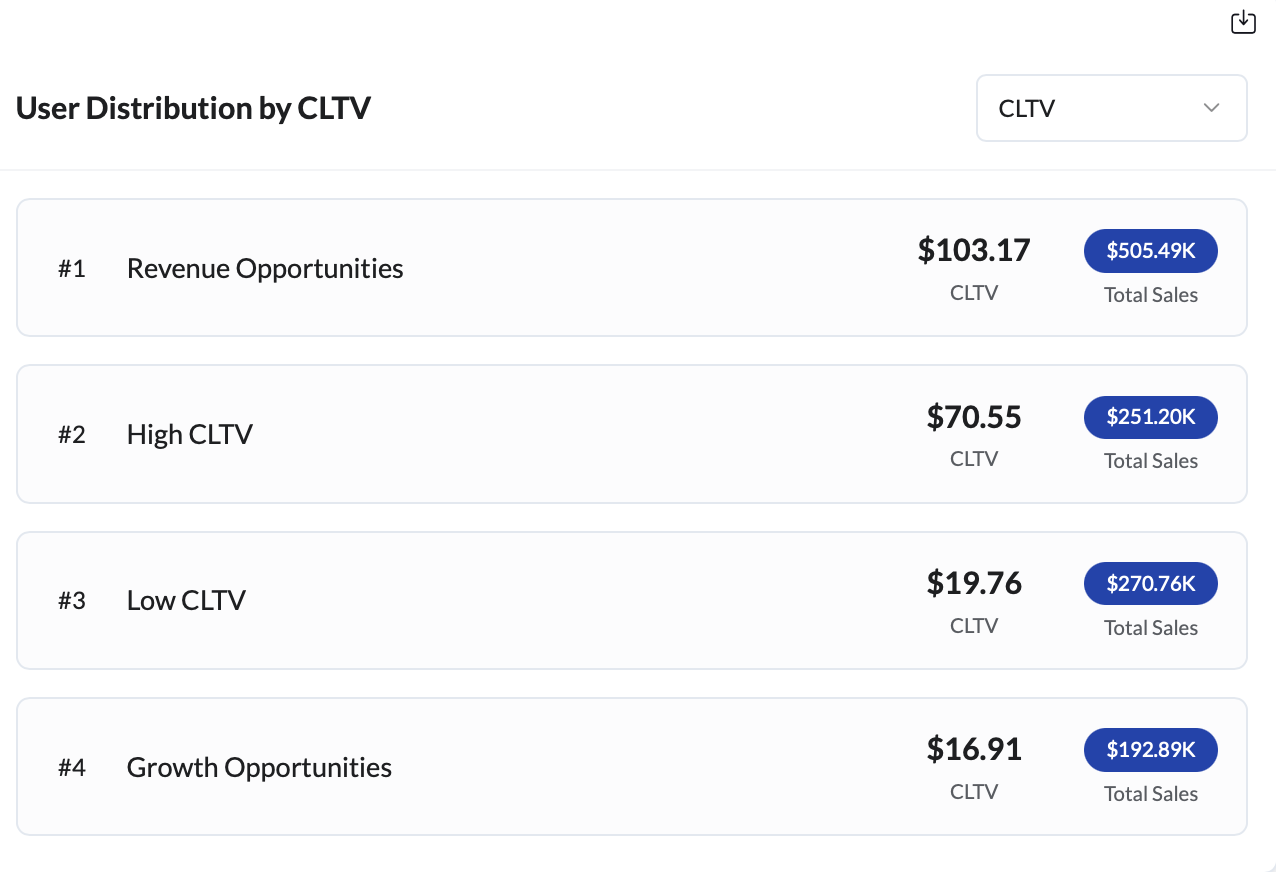The height and width of the screenshot is (872, 1276).
Task: Click the $192.89K Total Sales badge
Action: [1151, 750]
